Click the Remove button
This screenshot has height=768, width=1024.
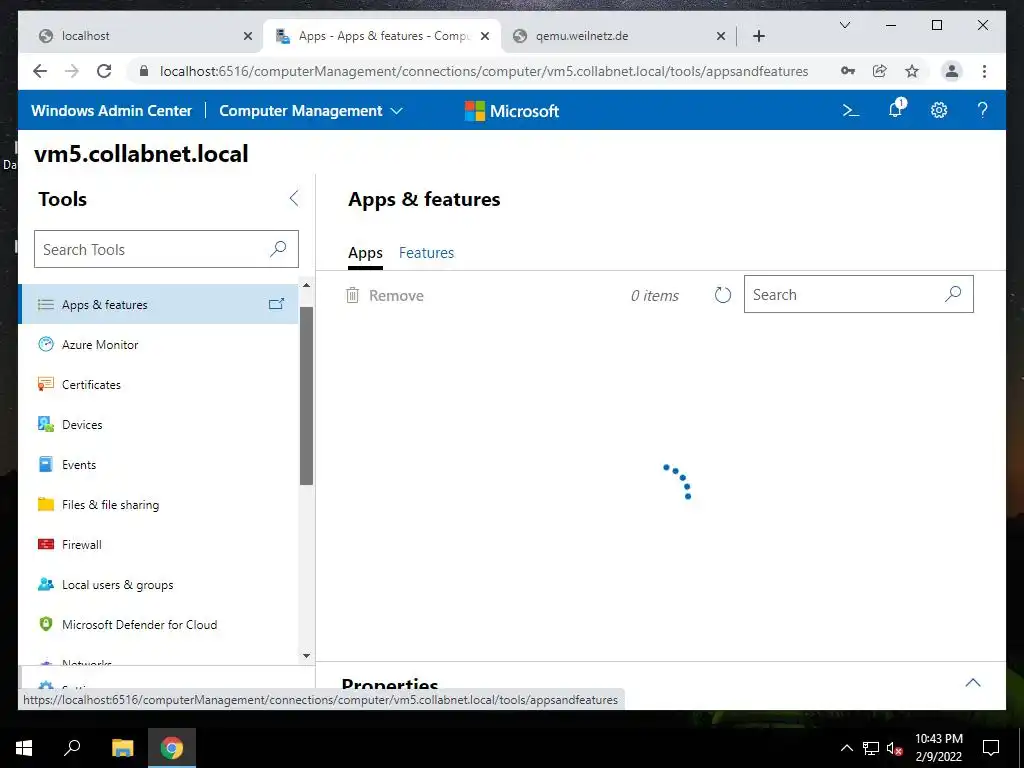[385, 295]
